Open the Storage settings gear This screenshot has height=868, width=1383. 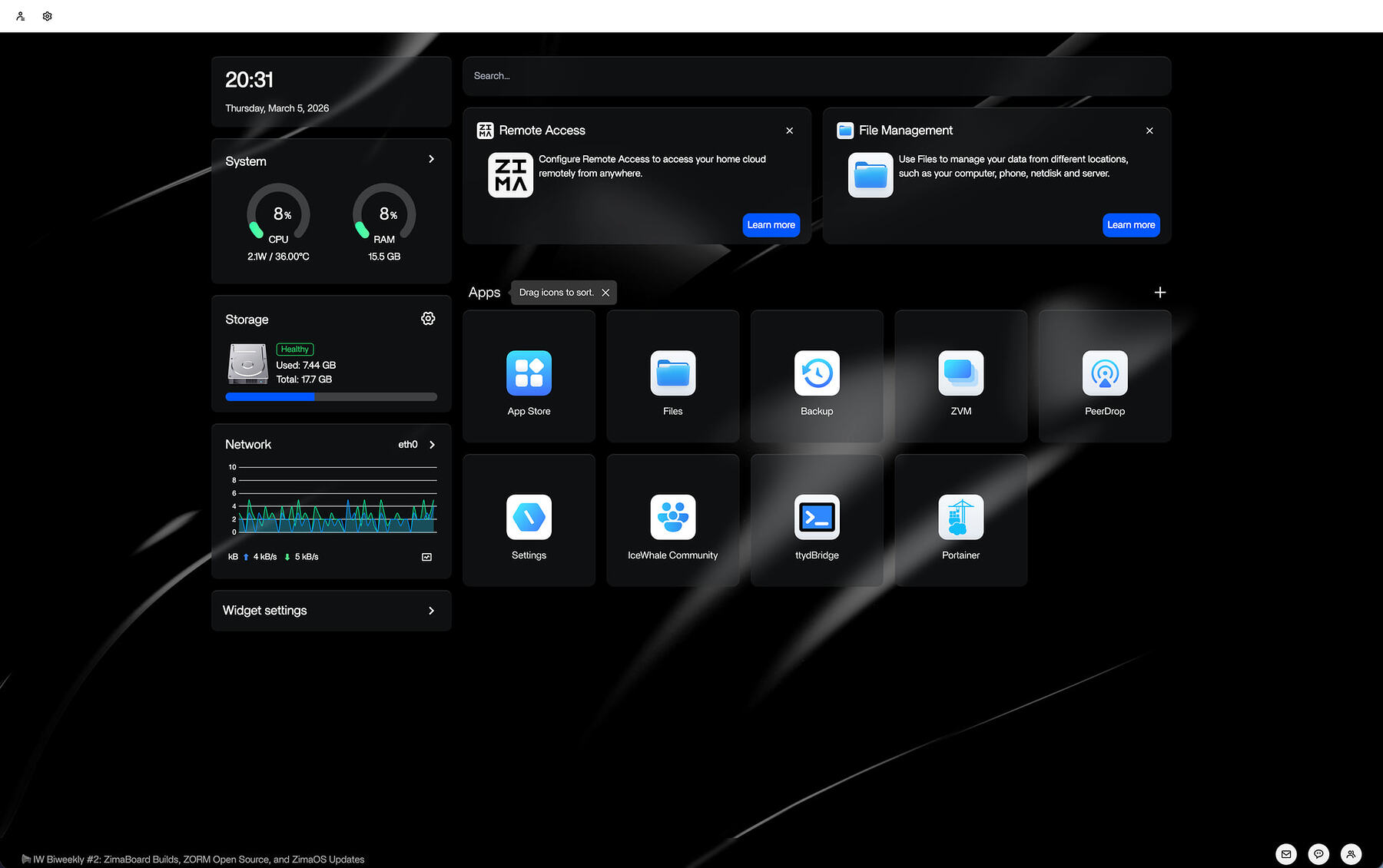pos(428,318)
